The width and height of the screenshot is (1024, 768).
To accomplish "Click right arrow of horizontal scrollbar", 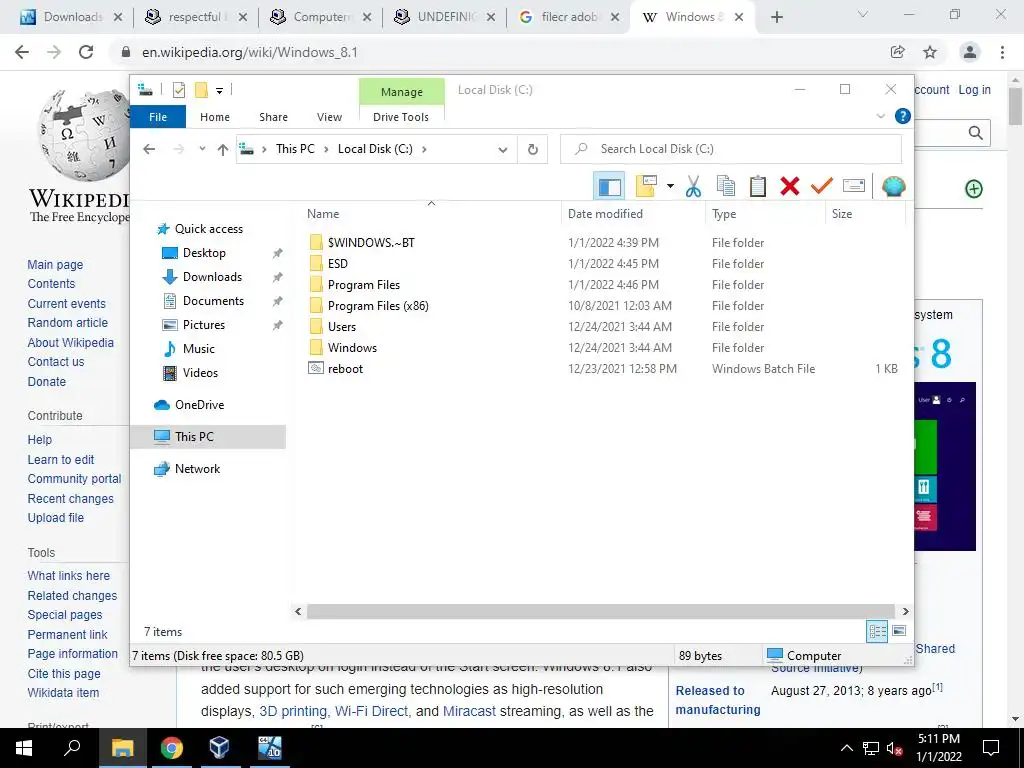I will [x=905, y=611].
